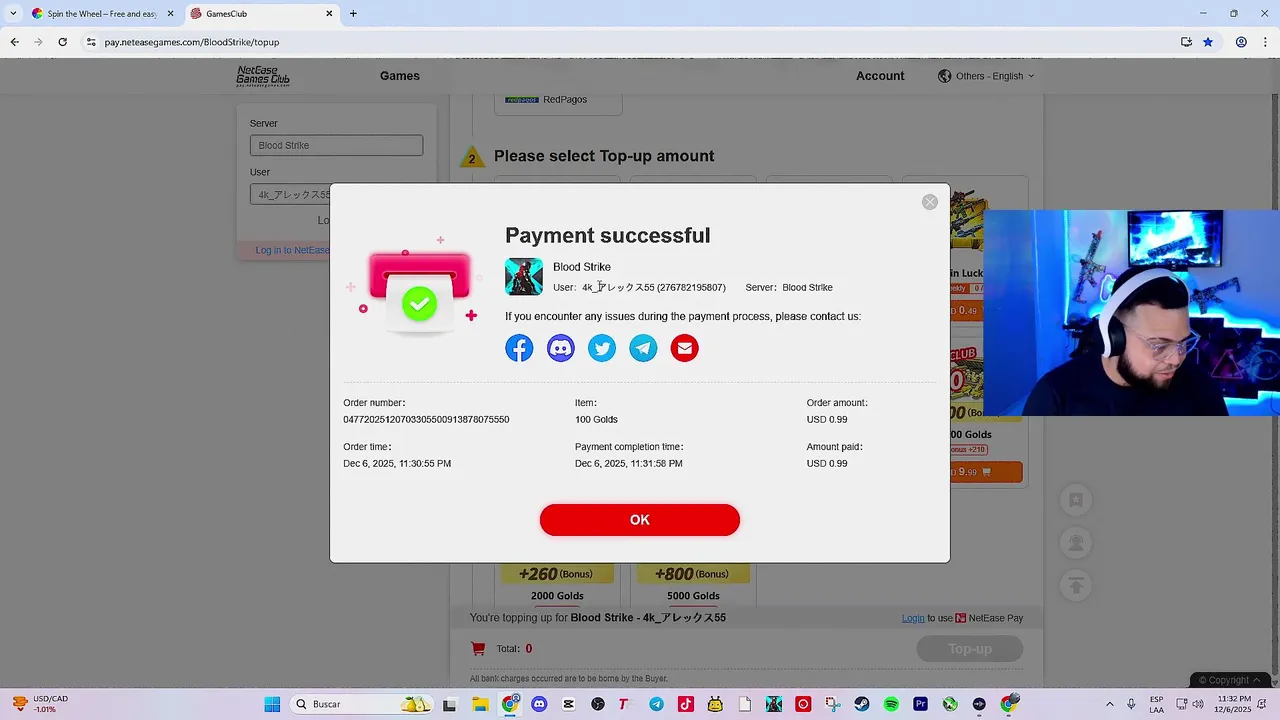
Task: Click the Server input field
Action: [x=336, y=145]
